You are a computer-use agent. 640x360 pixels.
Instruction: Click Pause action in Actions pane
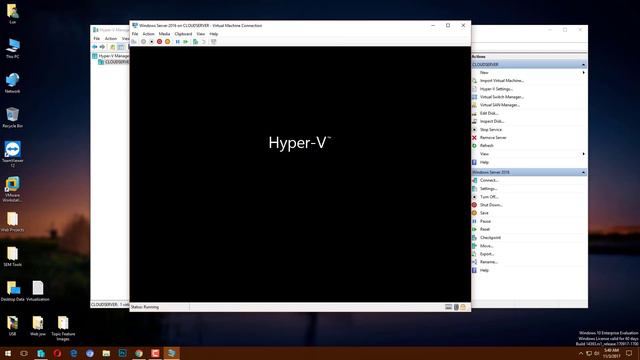pos(485,221)
